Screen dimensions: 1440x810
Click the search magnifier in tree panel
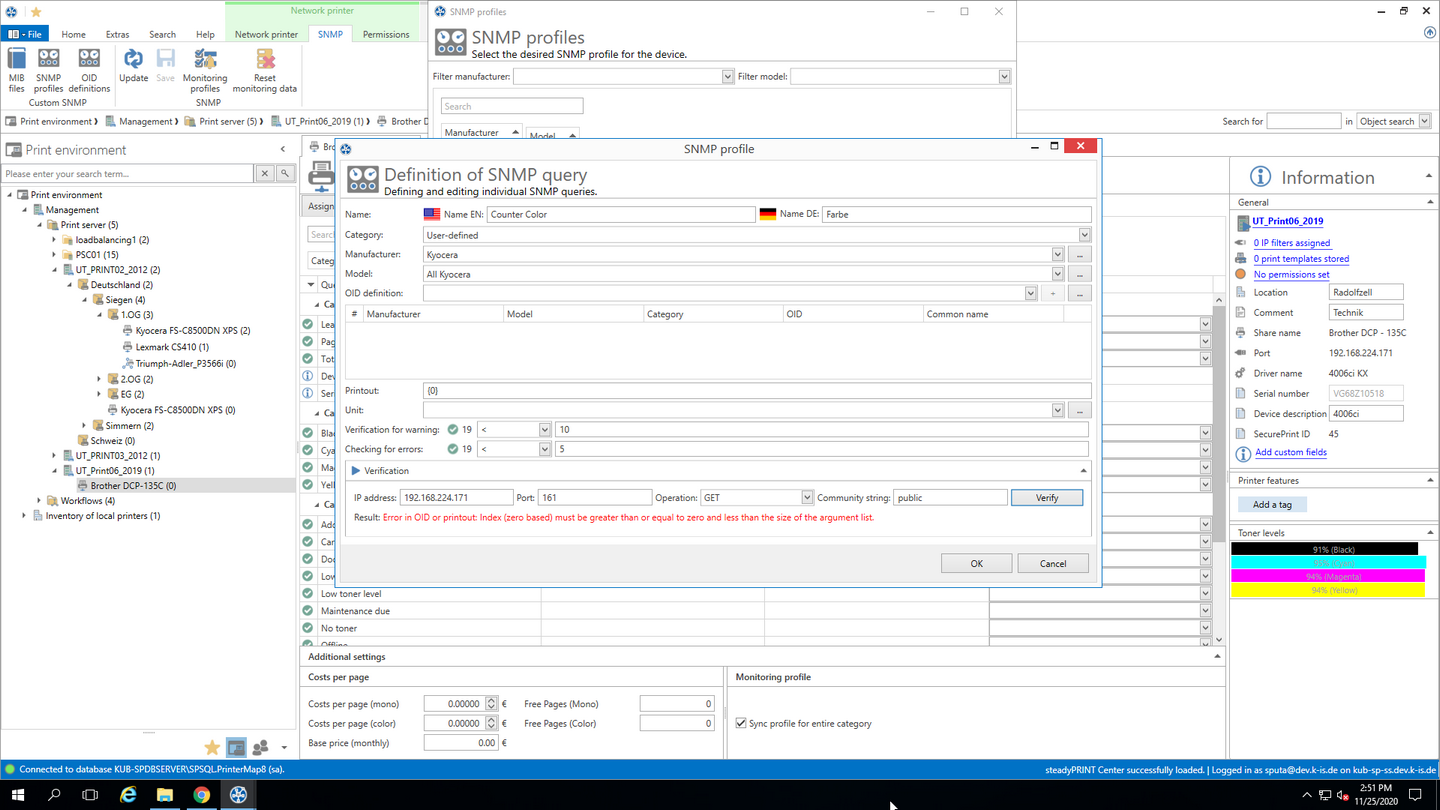pyautogui.click(x=285, y=174)
